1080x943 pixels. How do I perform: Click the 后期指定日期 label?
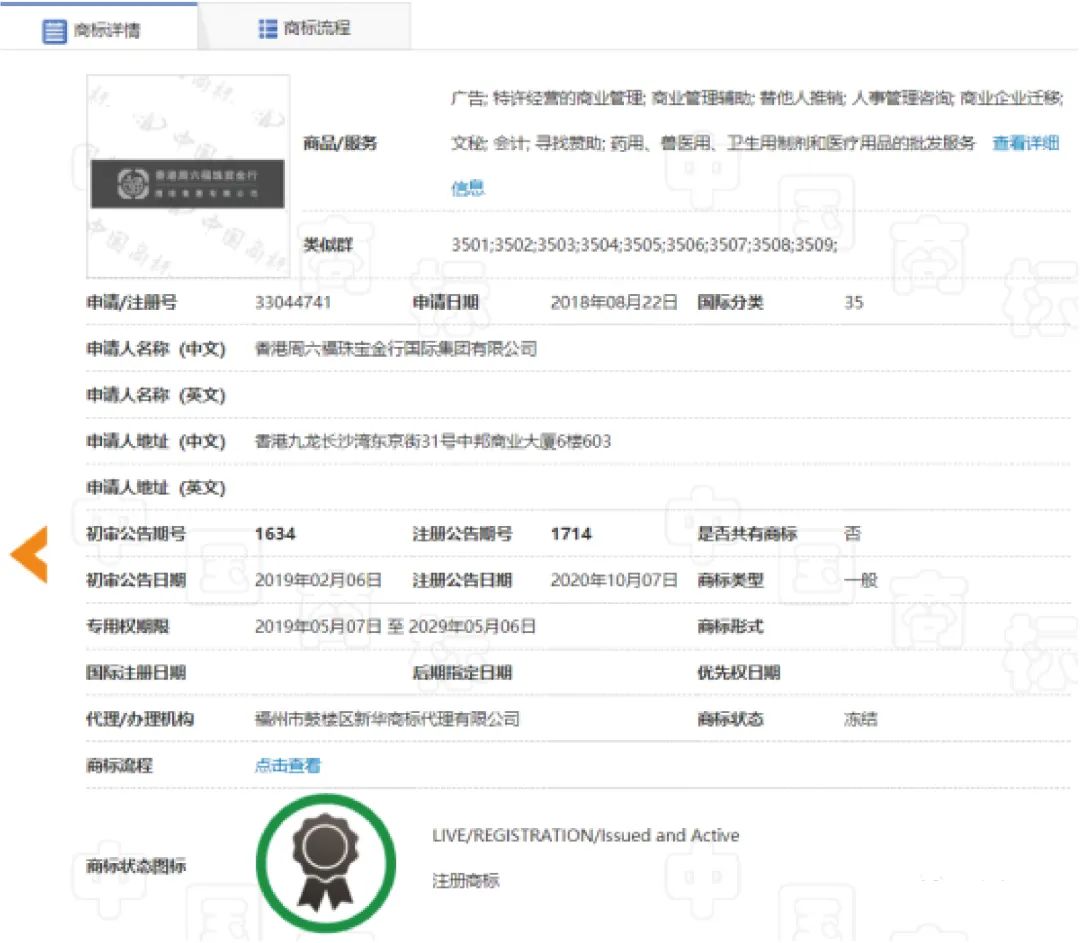point(462,672)
